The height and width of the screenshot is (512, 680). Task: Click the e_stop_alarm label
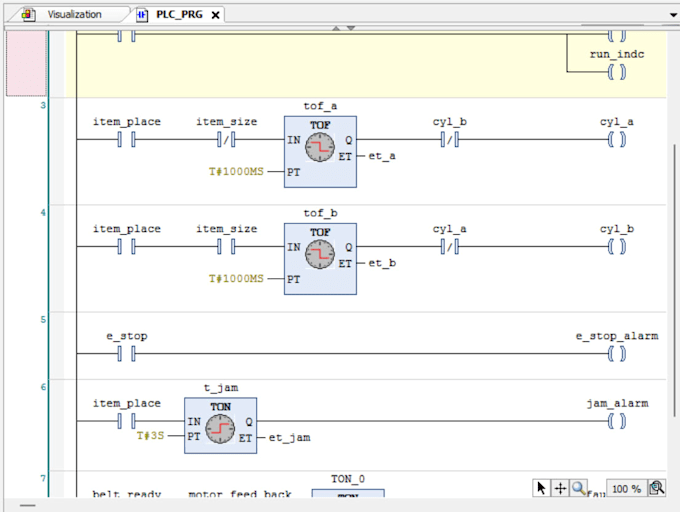click(x=617, y=336)
